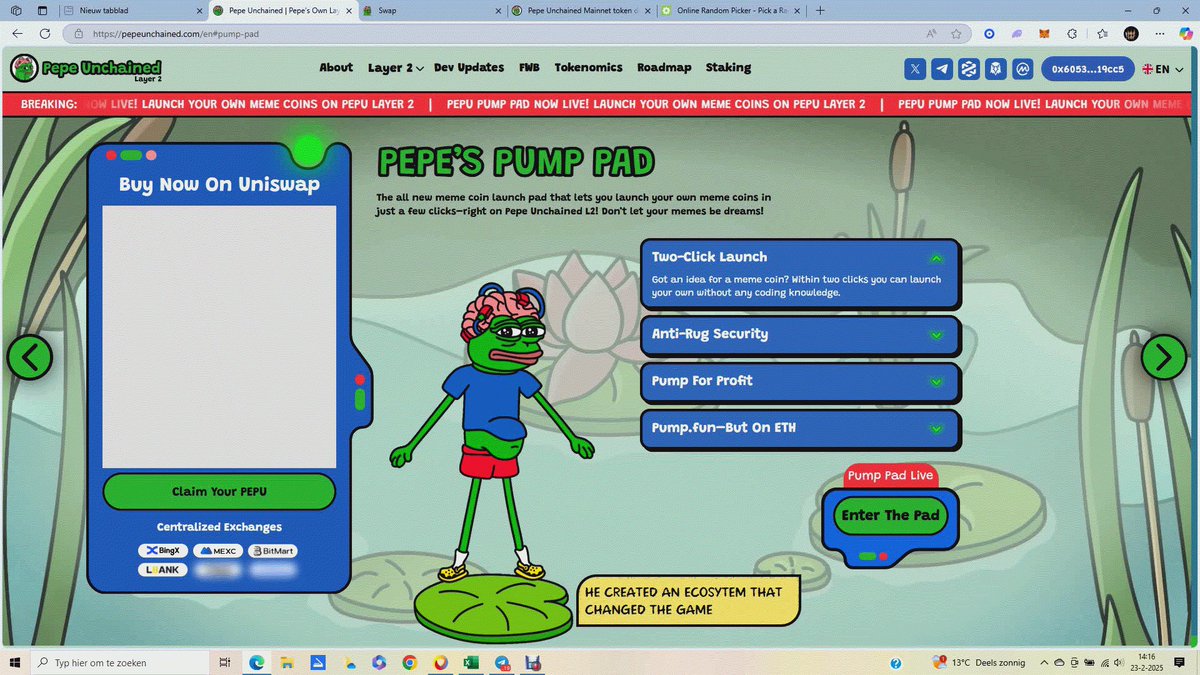This screenshot has width=1200, height=675.
Task: Click the Pepe Unchained logo
Action: click(x=85, y=69)
